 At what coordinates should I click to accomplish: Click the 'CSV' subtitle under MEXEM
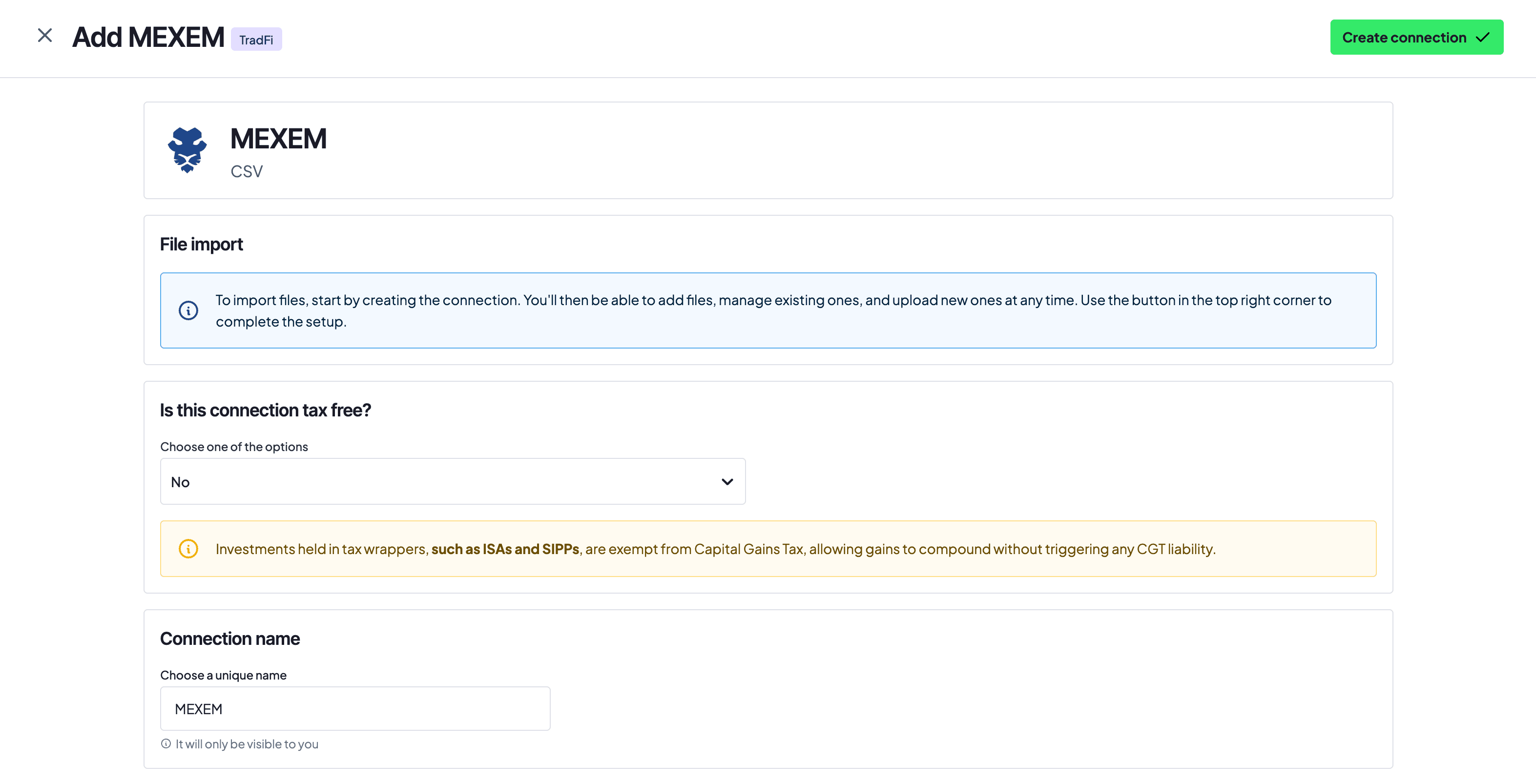[247, 172]
